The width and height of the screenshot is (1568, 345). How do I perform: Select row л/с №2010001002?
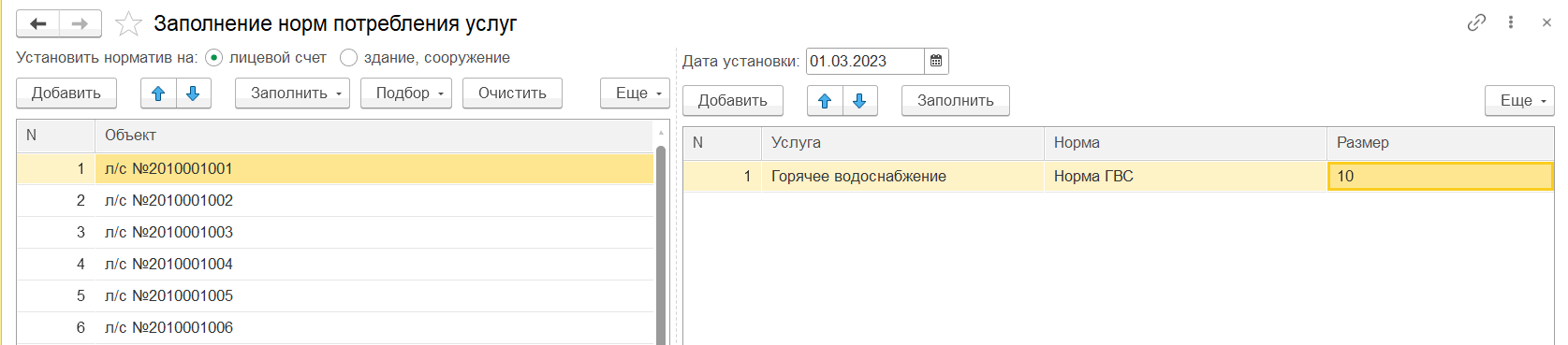tap(335, 201)
